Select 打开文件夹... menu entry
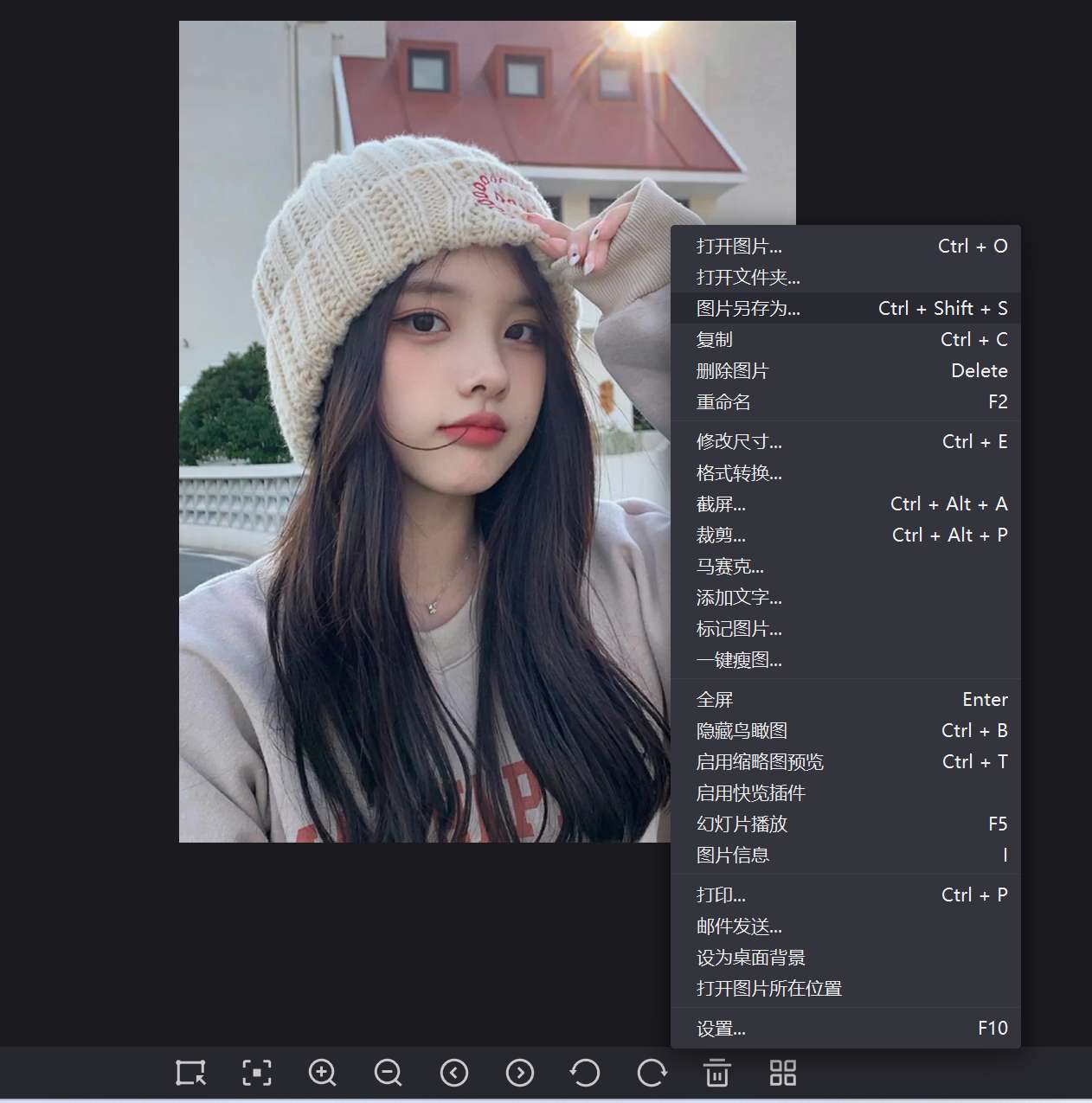 (x=845, y=278)
